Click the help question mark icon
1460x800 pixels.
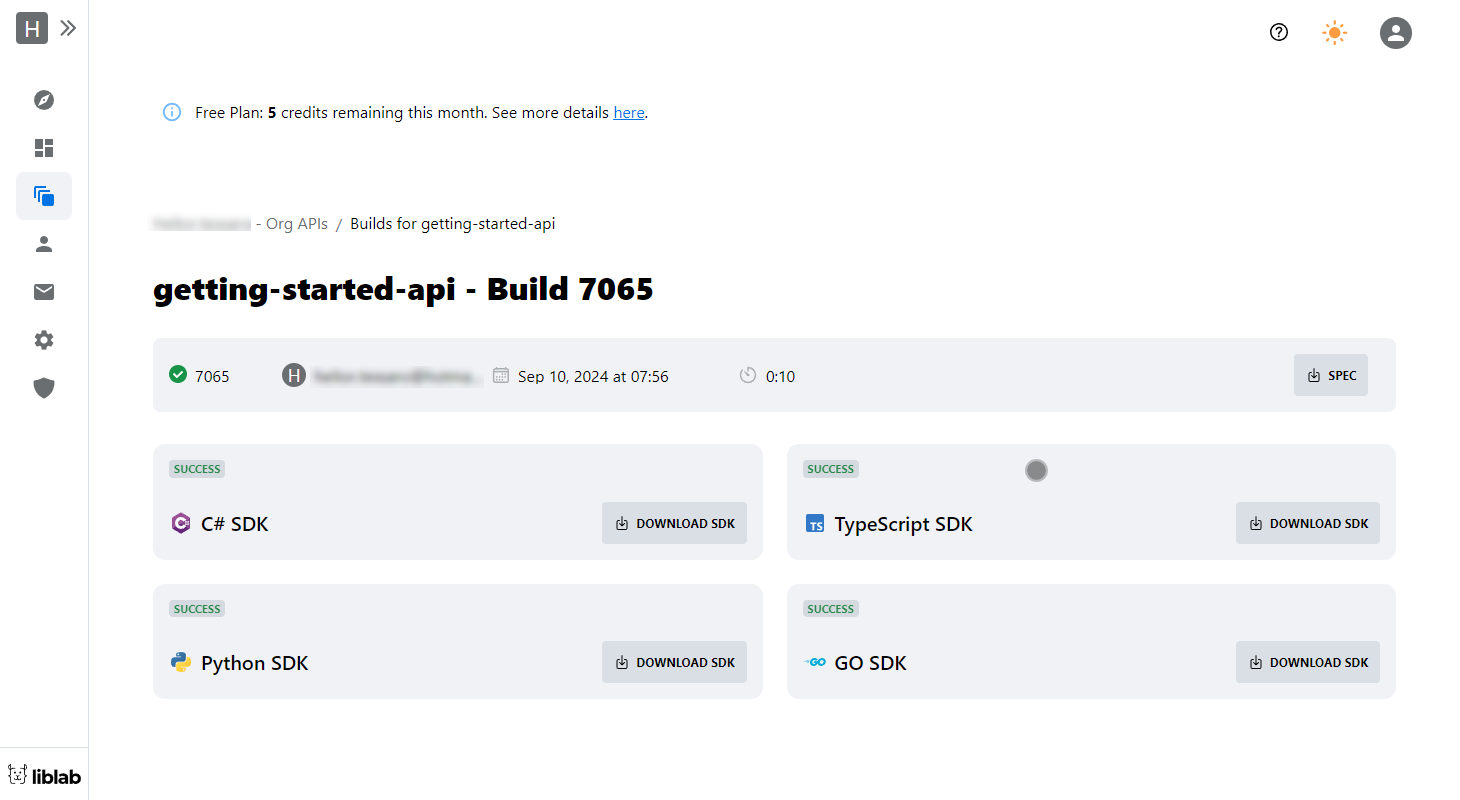click(x=1279, y=33)
